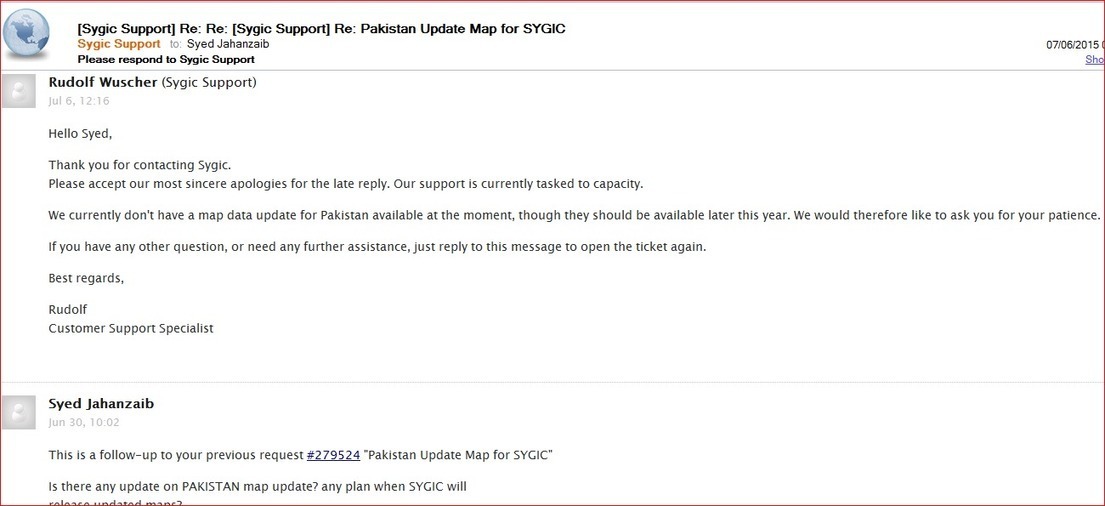
Task: Click avatar beside the Jun 30 message
Action: pos(19,412)
